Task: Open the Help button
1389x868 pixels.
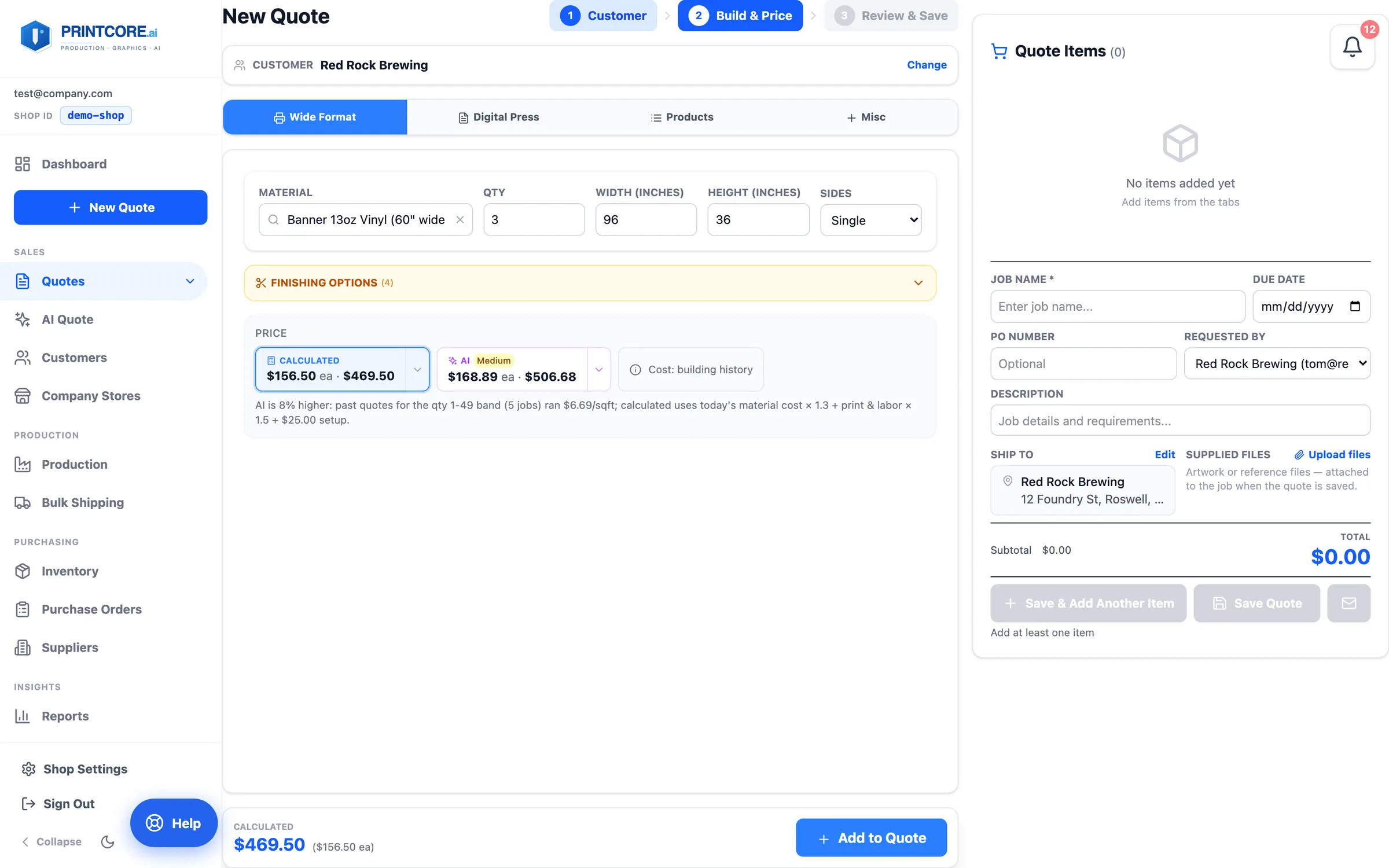Action: point(174,823)
